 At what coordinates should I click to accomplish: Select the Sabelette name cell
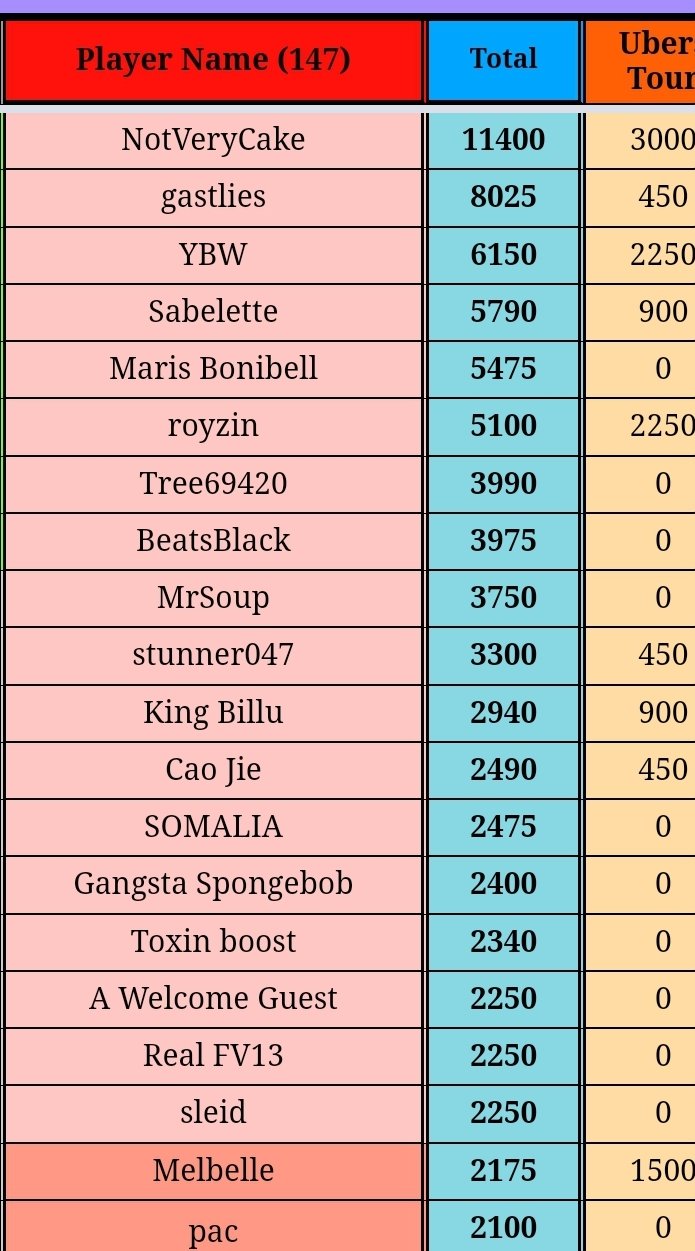coord(213,312)
